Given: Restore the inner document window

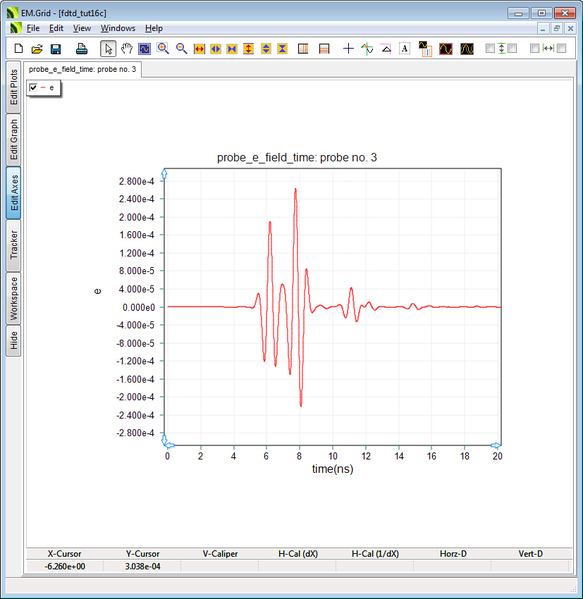Looking at the screenshot, I should click(x=557, y=28).
